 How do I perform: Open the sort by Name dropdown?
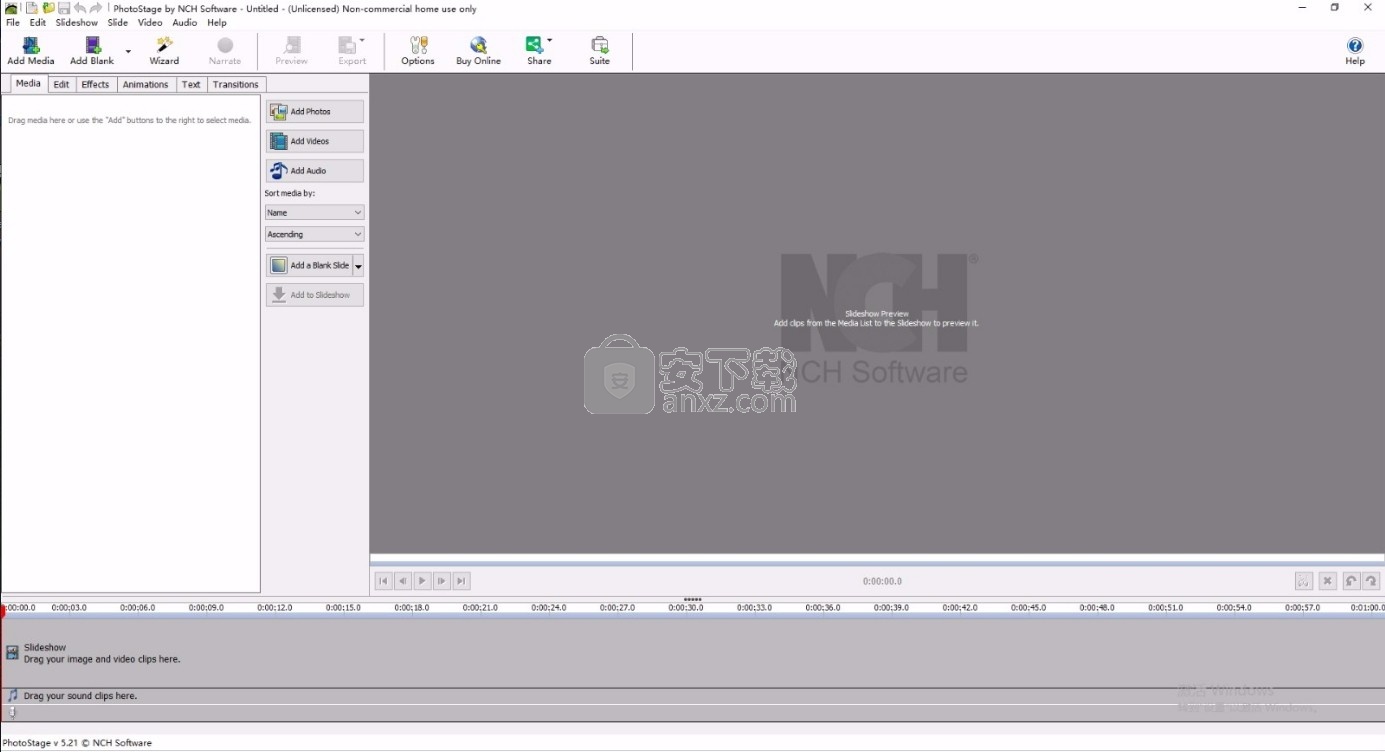pyautogui.click(x=315, y=212)
